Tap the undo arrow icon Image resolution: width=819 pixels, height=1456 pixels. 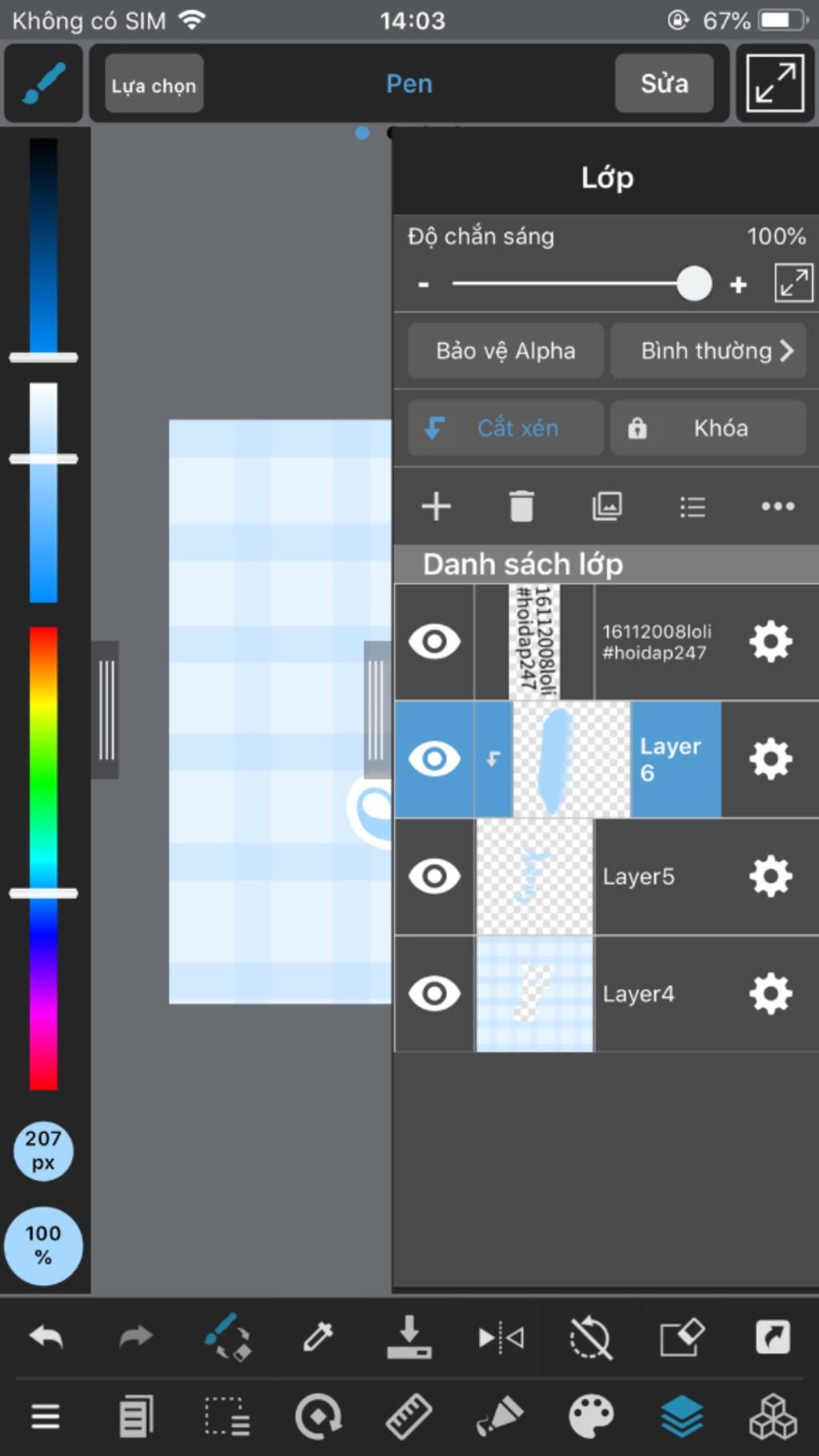(46, 1337)
